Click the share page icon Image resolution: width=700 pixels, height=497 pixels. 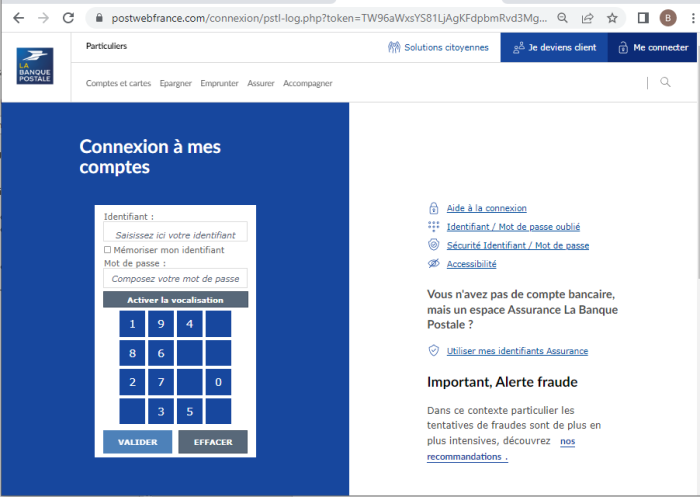(588, 18)
